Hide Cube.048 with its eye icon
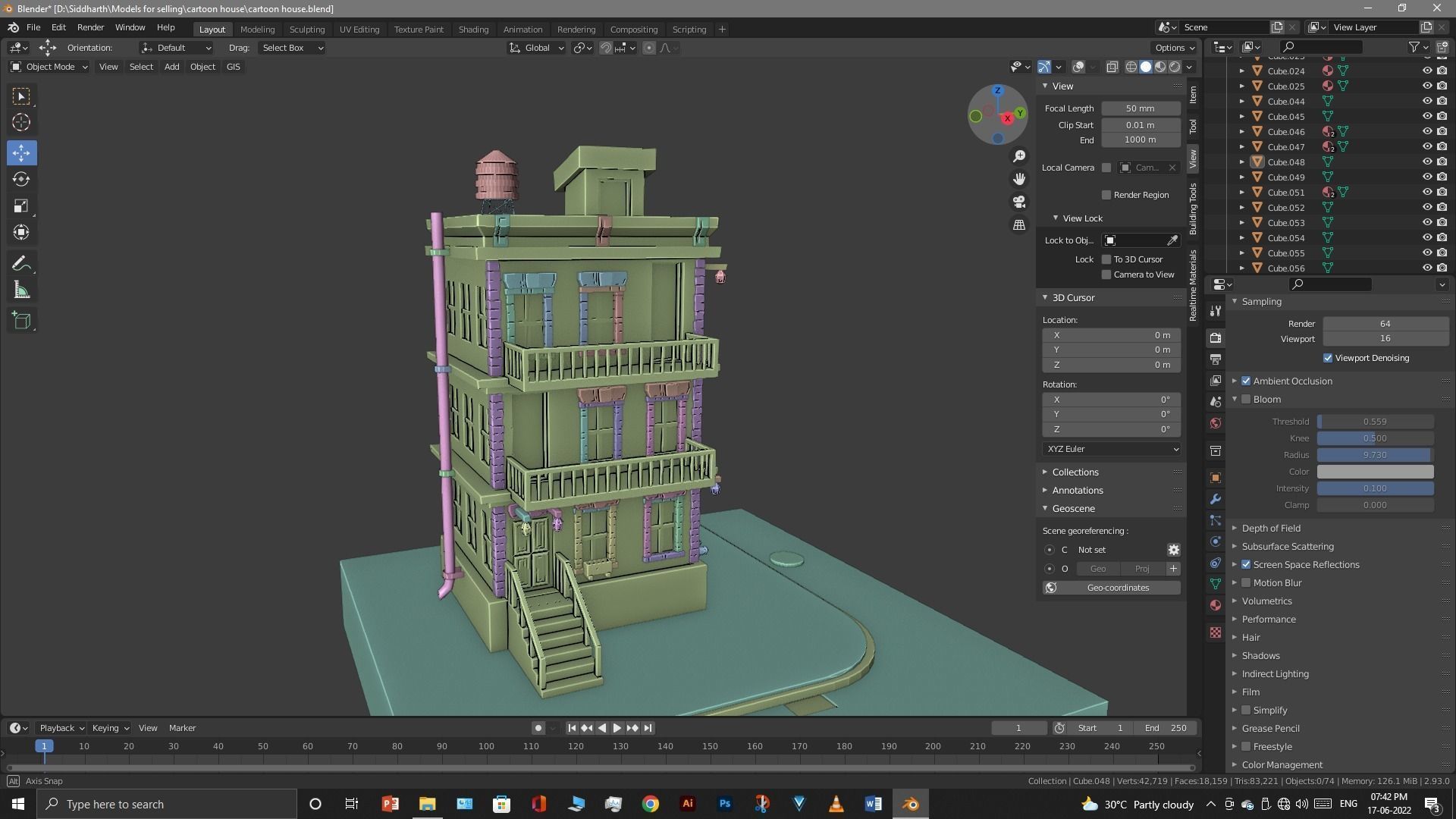 pyautogui.click(x=1426, y=162)
